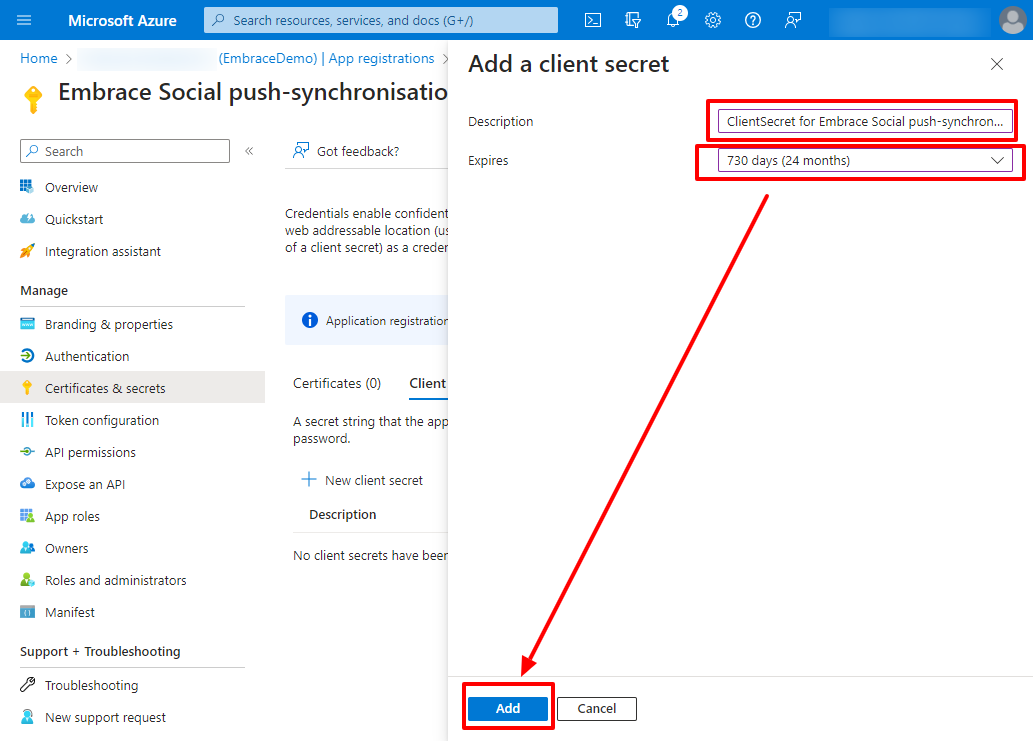Screen dimensions: 1033x741
Task: Click the Home breadcrumb link
Action: (x=39, y=59)
